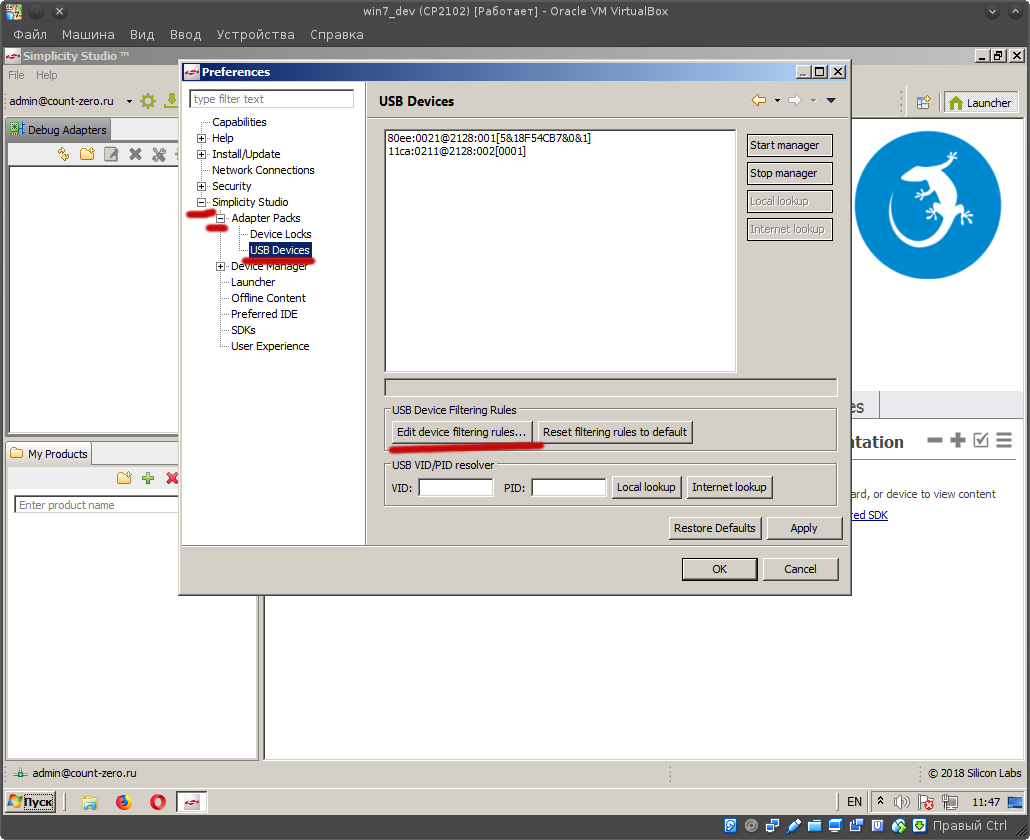Viewport: 1030px width, 840px height.
Task: Focus the VID input field
Action: point(456,487)
